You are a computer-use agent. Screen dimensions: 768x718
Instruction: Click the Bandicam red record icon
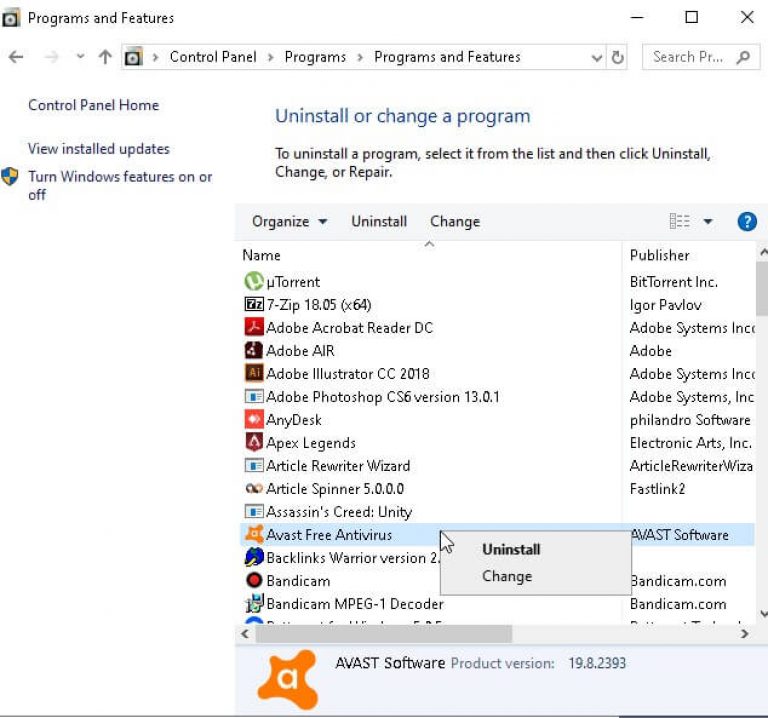[254, 581]
